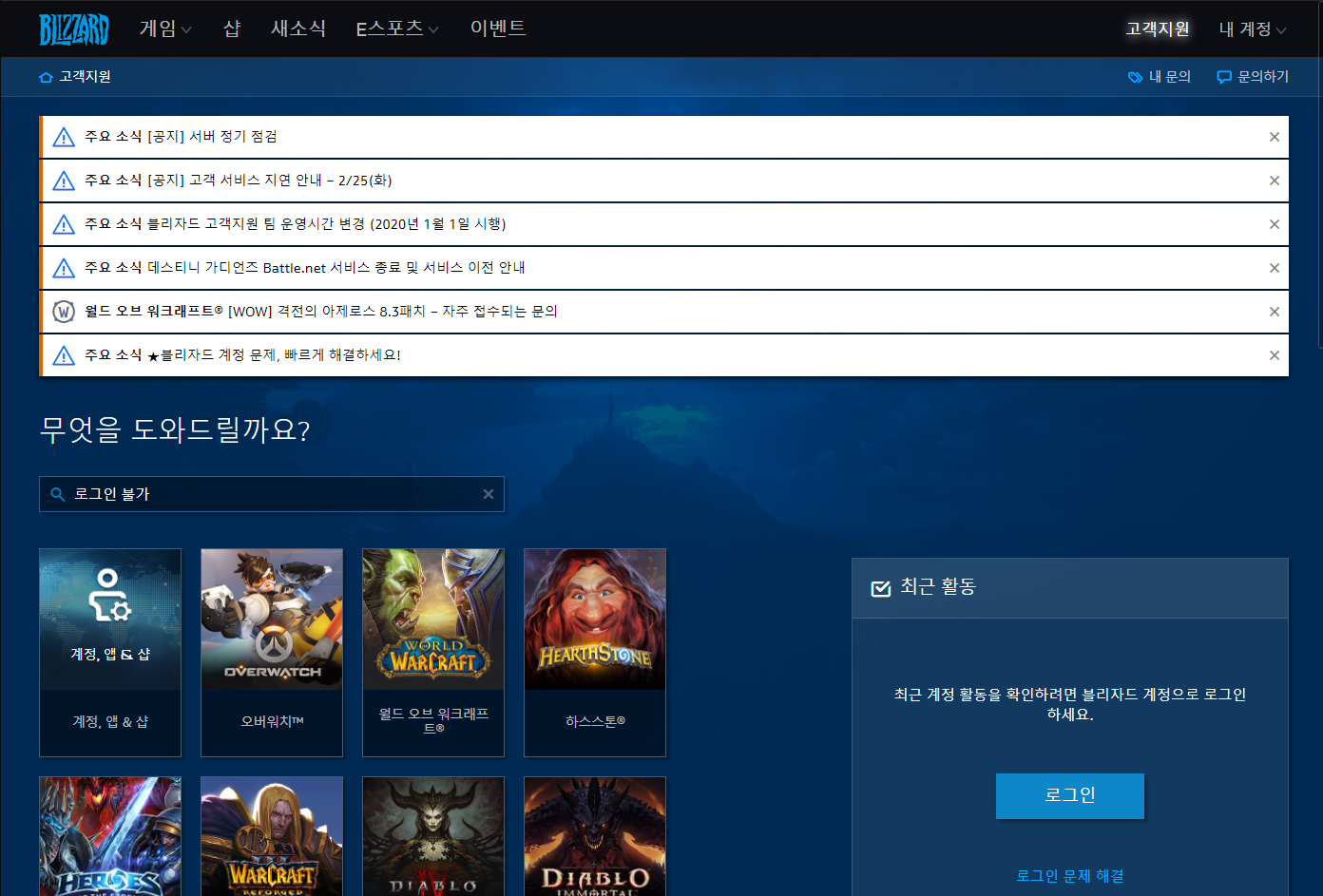The width and height of the screenshot is (1323, 896).
Task: Select the Heroes of the Storm tile
Action: click(x=110, y=836)
